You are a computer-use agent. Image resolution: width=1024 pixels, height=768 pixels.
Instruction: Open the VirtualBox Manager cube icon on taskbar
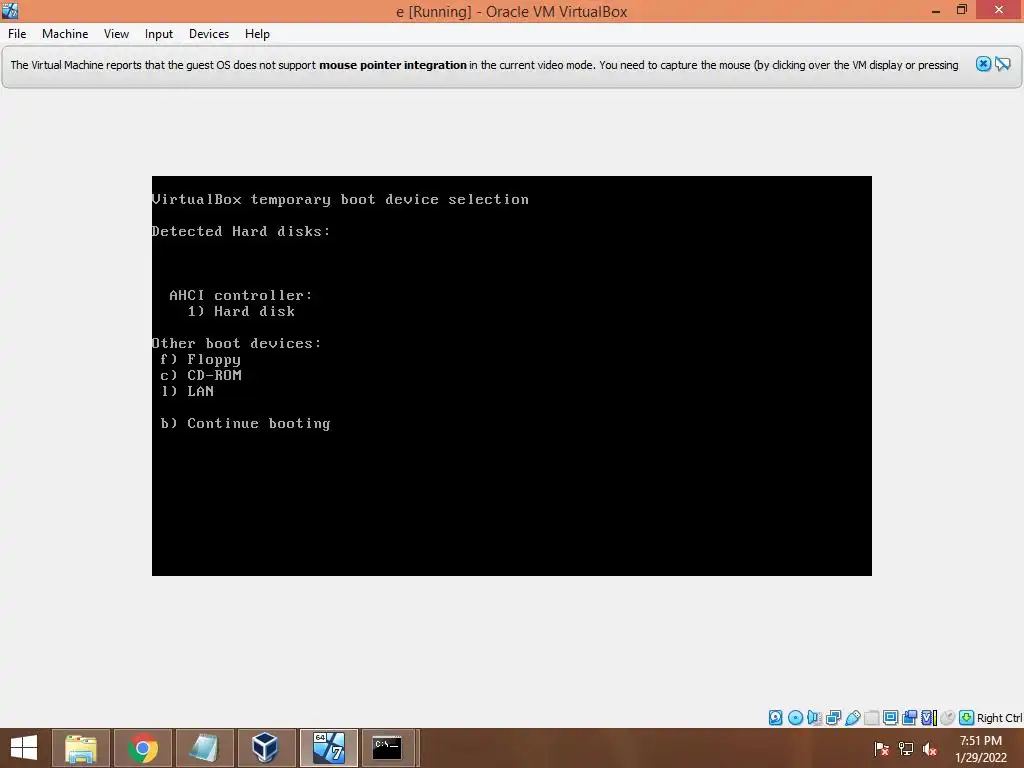265,748
